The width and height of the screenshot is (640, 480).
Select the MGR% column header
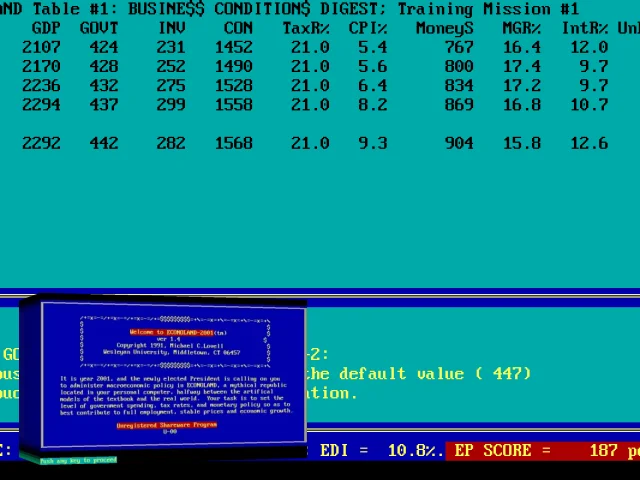pos(521,28)
